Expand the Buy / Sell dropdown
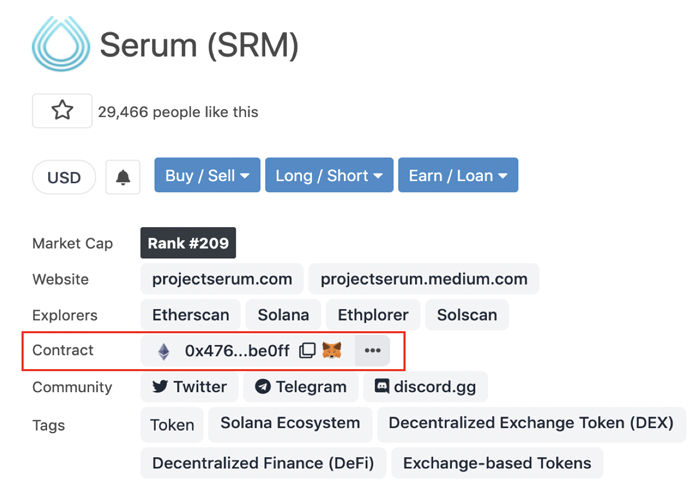This screenshot has width=700, height=500. (x=207, y=176)
